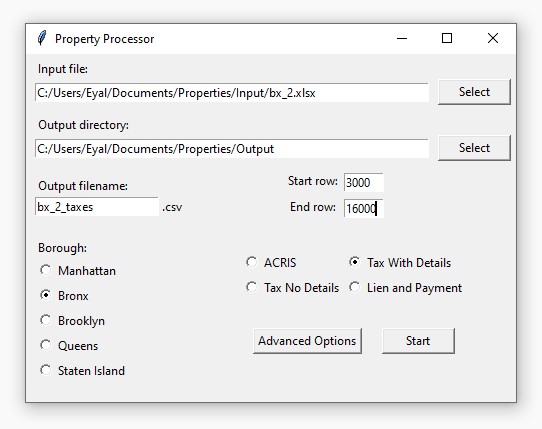Viewport: 542px width, 429px height.
Task: Close the Property Processor window
Action: 493,38
